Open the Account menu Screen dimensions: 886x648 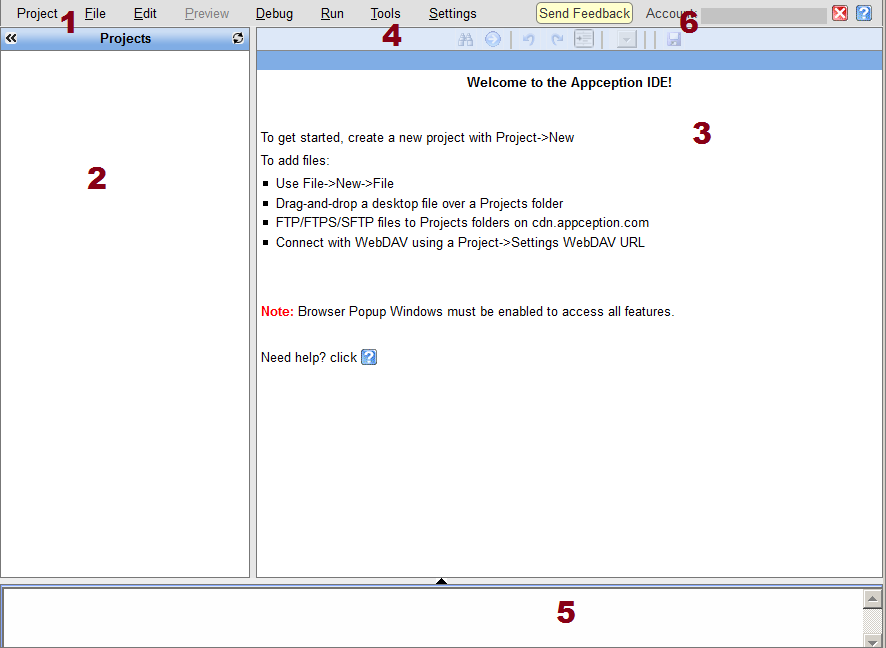pyautogui.click(x=671, y=14)
